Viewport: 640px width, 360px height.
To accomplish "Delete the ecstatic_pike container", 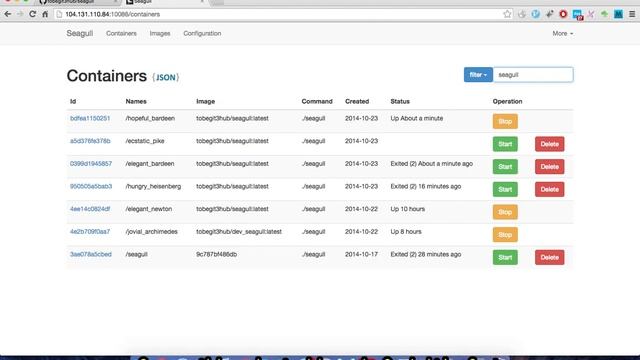I will (x=549, y=144).
